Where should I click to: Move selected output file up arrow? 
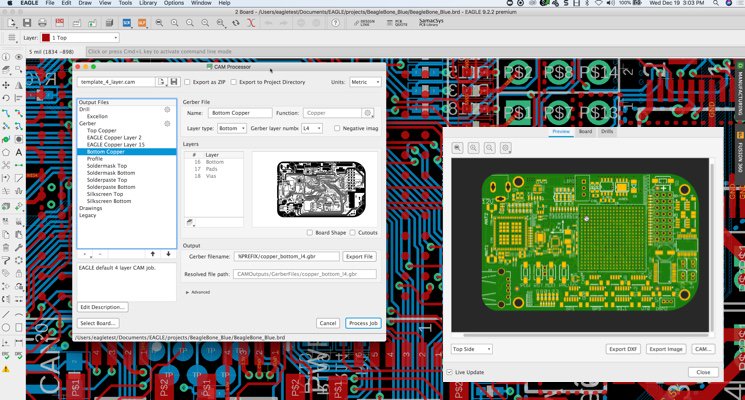point(153,254)
